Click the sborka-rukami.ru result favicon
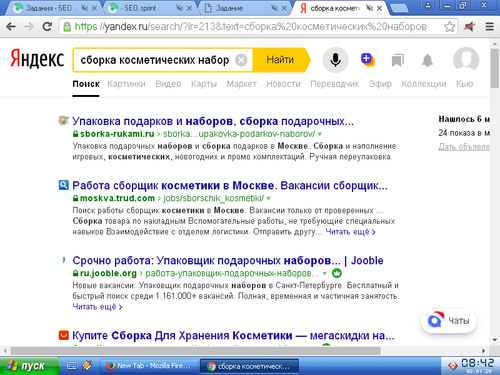Image resolution: width=500 pixels, height=375 pixels. click(63, 121)
